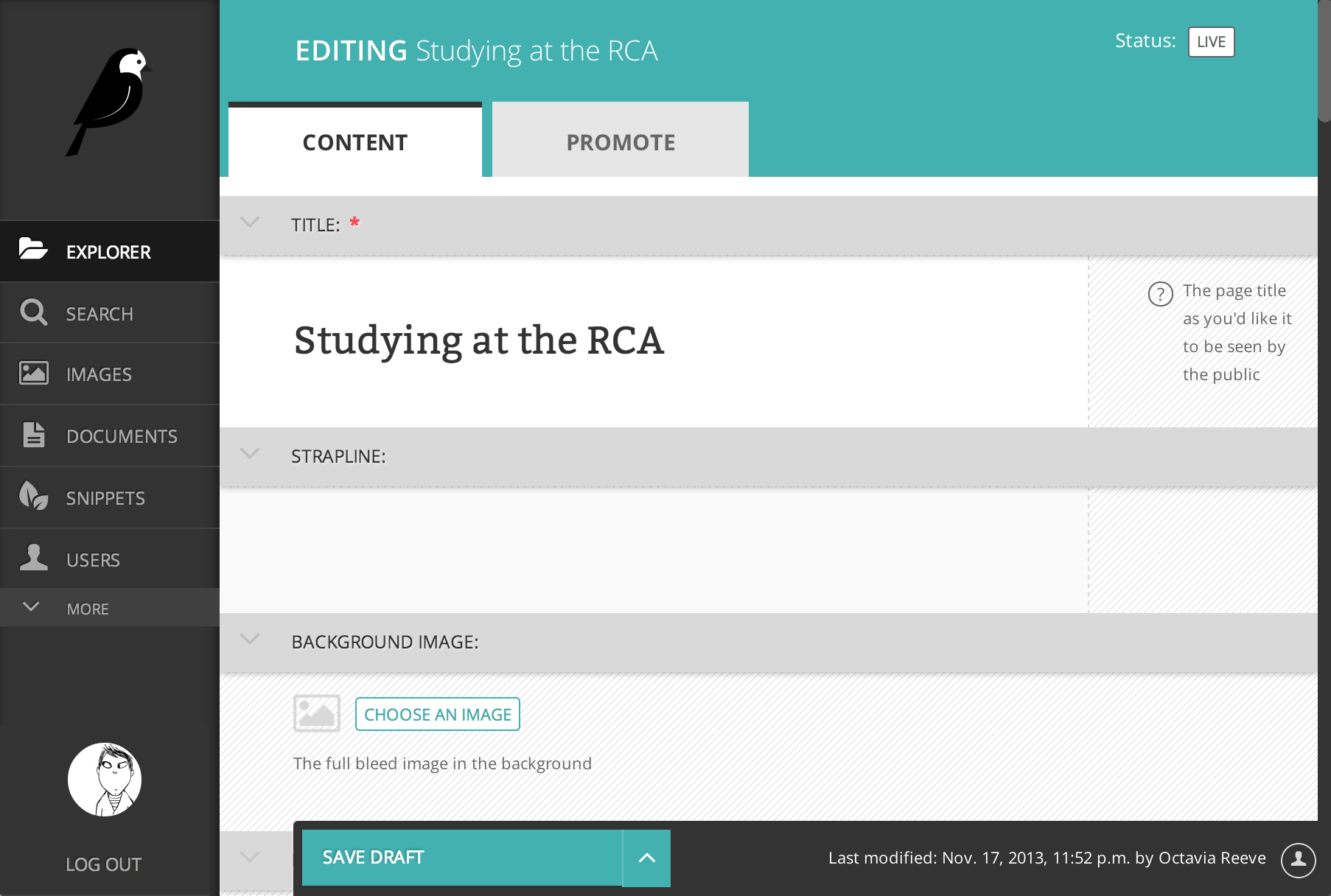
Task: Collapse the Strapline section chevron
Action: coord(251,454)
